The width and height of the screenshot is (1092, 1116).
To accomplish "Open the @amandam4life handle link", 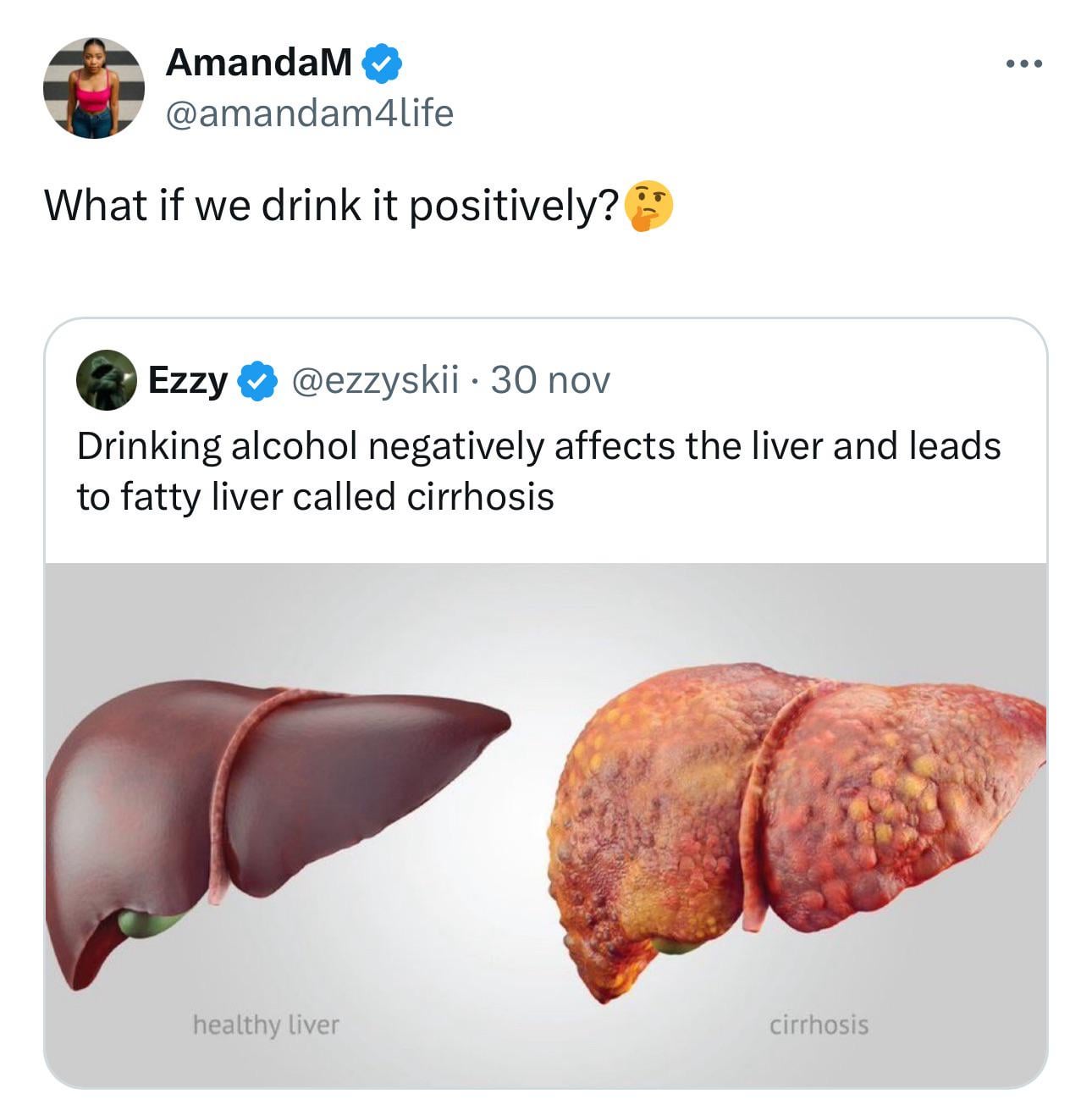I will (309, 113).
